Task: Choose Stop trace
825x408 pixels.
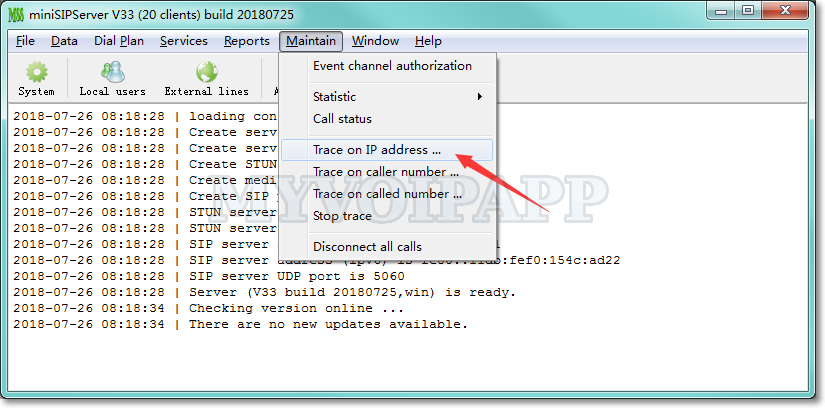Action: tap(387, 216)
